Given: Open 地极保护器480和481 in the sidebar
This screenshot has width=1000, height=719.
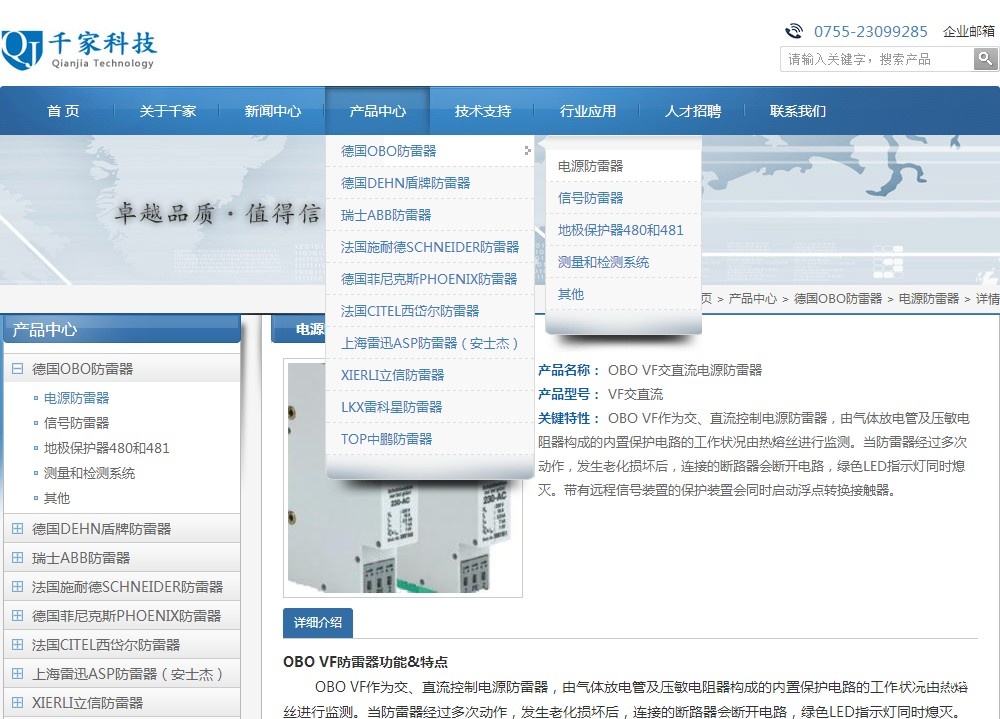Looking at the screenshot, I should 107,448.
